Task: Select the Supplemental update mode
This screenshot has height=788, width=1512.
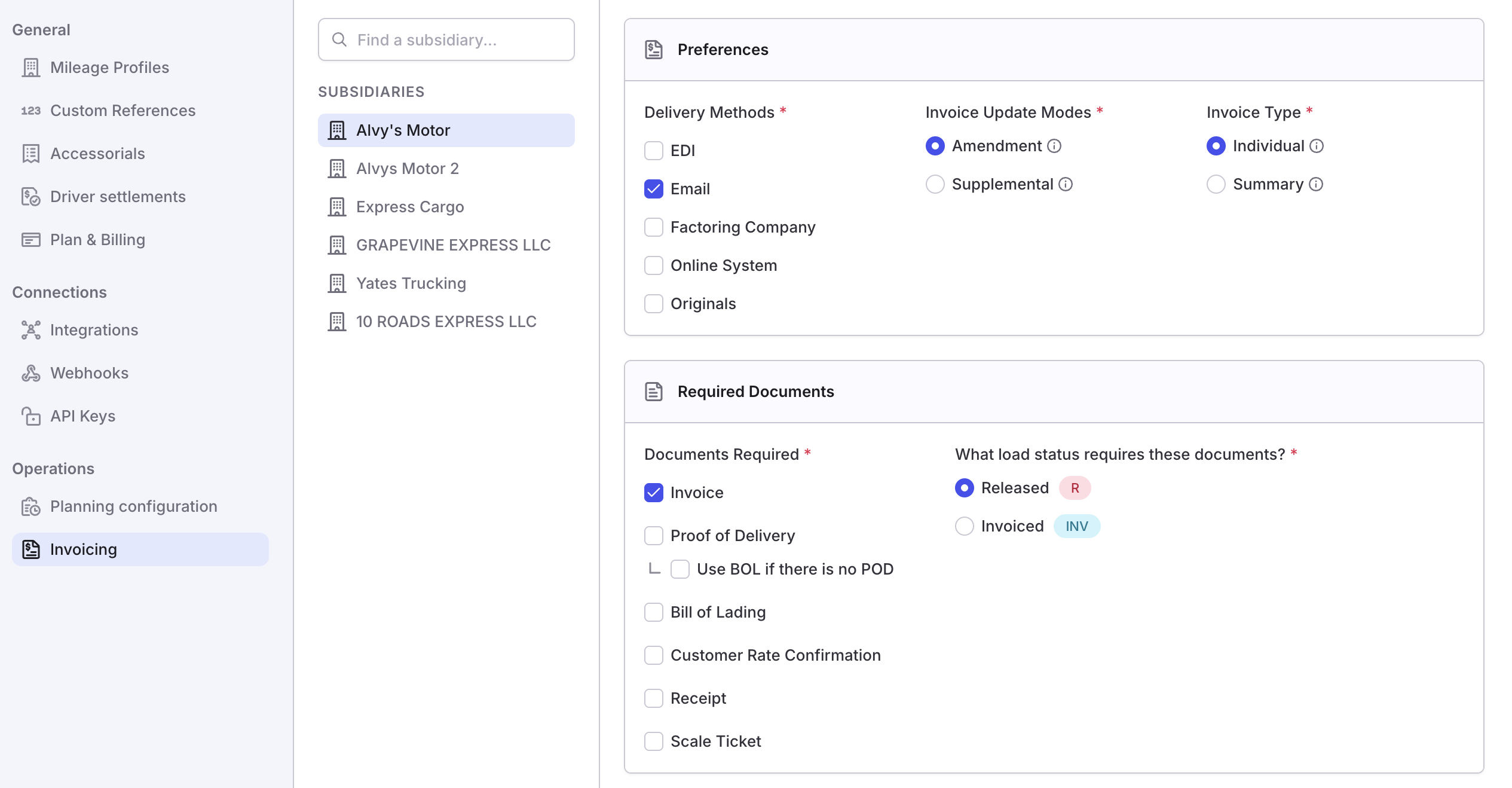Action: [x=935, y=184]
